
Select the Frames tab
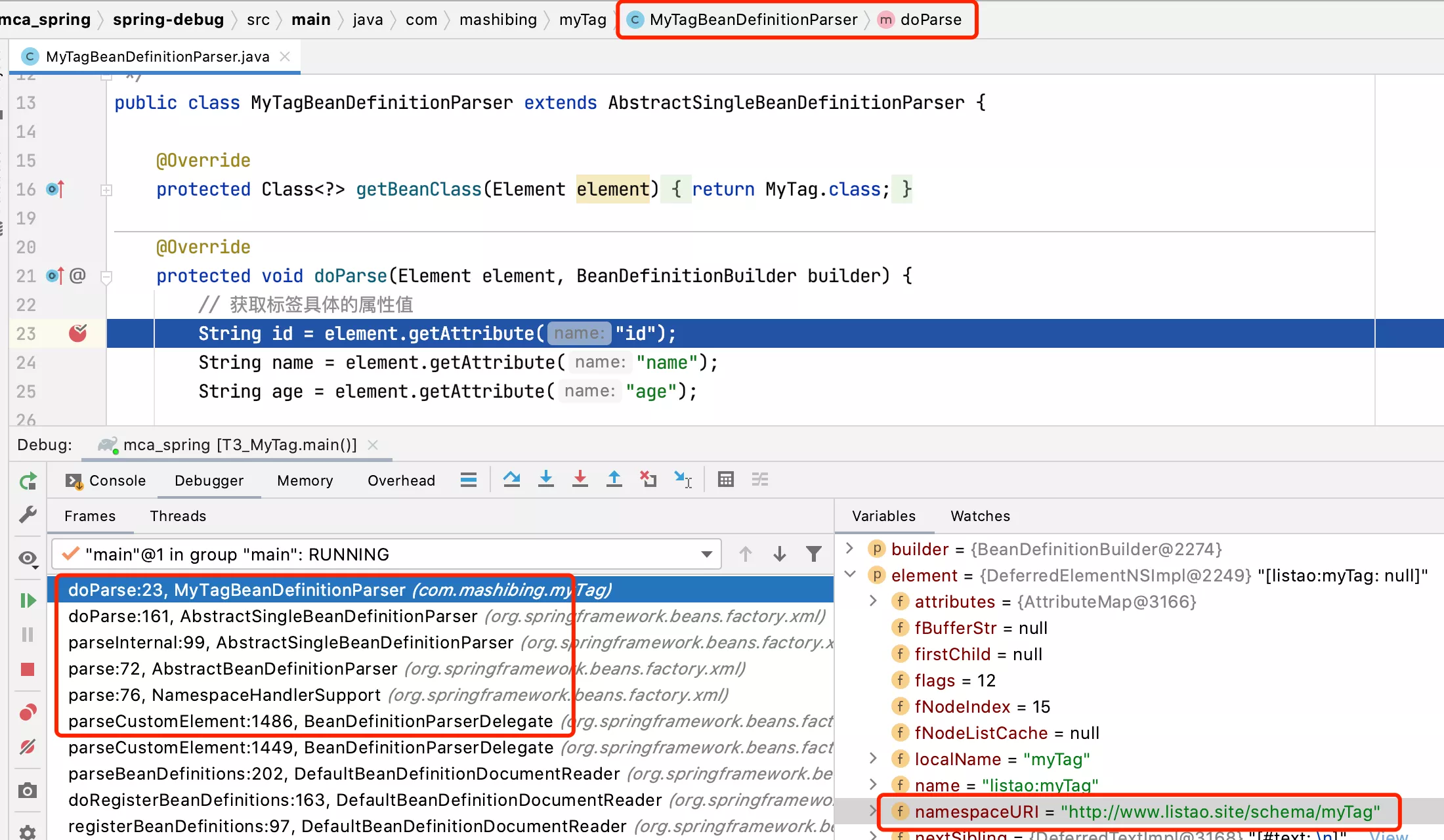tap(90, 516)
